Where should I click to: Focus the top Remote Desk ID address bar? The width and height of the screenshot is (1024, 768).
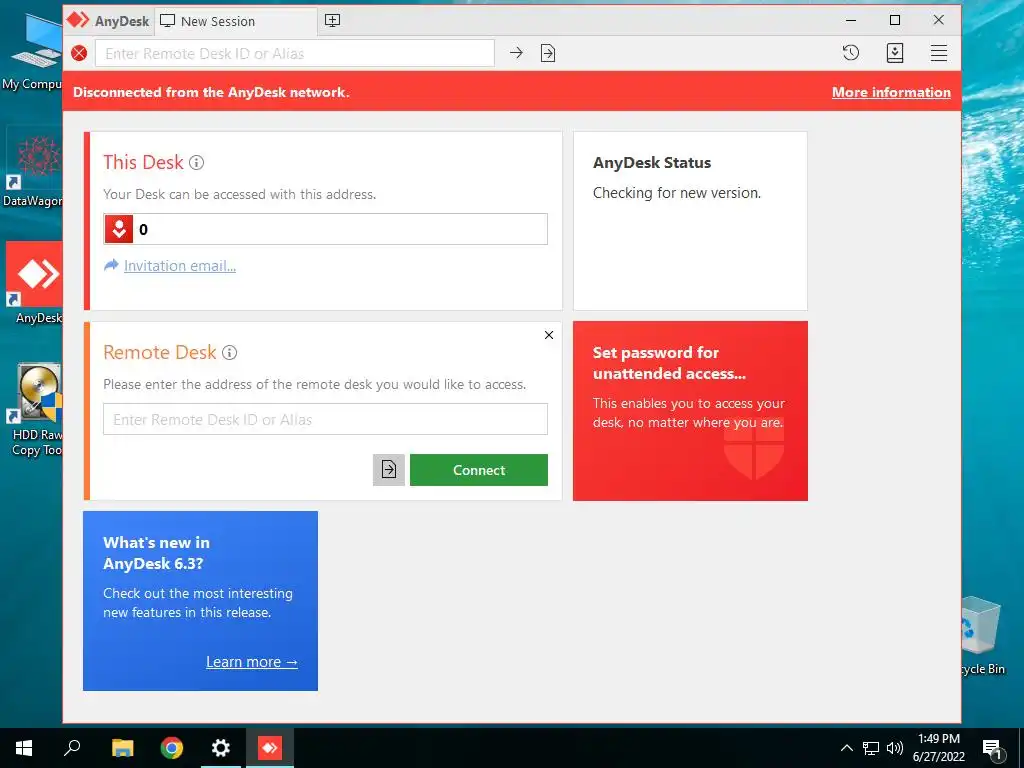point(295,53)
